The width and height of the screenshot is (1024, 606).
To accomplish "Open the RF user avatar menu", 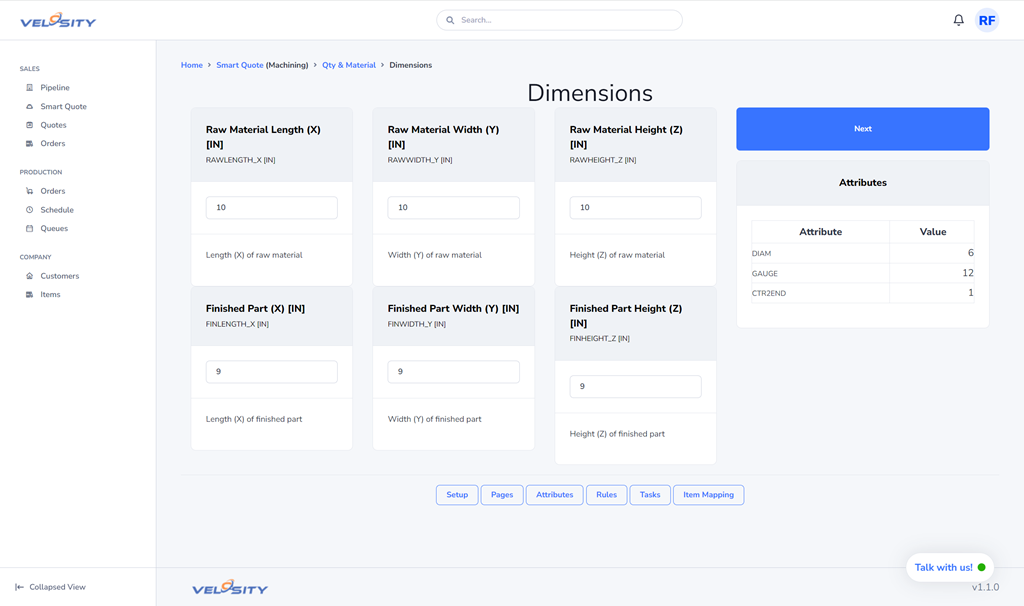I will click(986, 20).
